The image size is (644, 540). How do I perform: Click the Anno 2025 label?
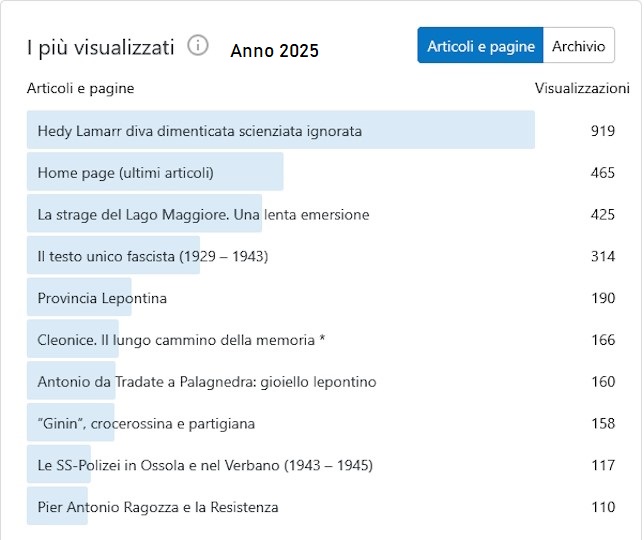point(274,51)
